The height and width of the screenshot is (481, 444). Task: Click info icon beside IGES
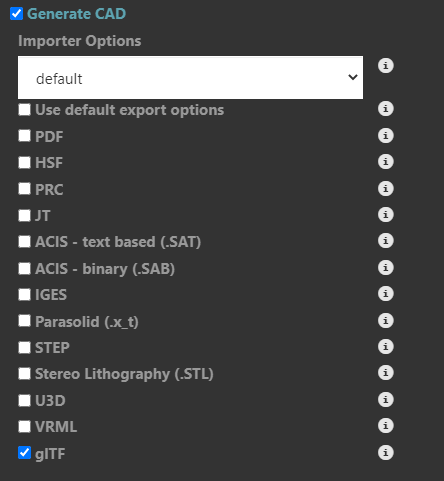386,294
